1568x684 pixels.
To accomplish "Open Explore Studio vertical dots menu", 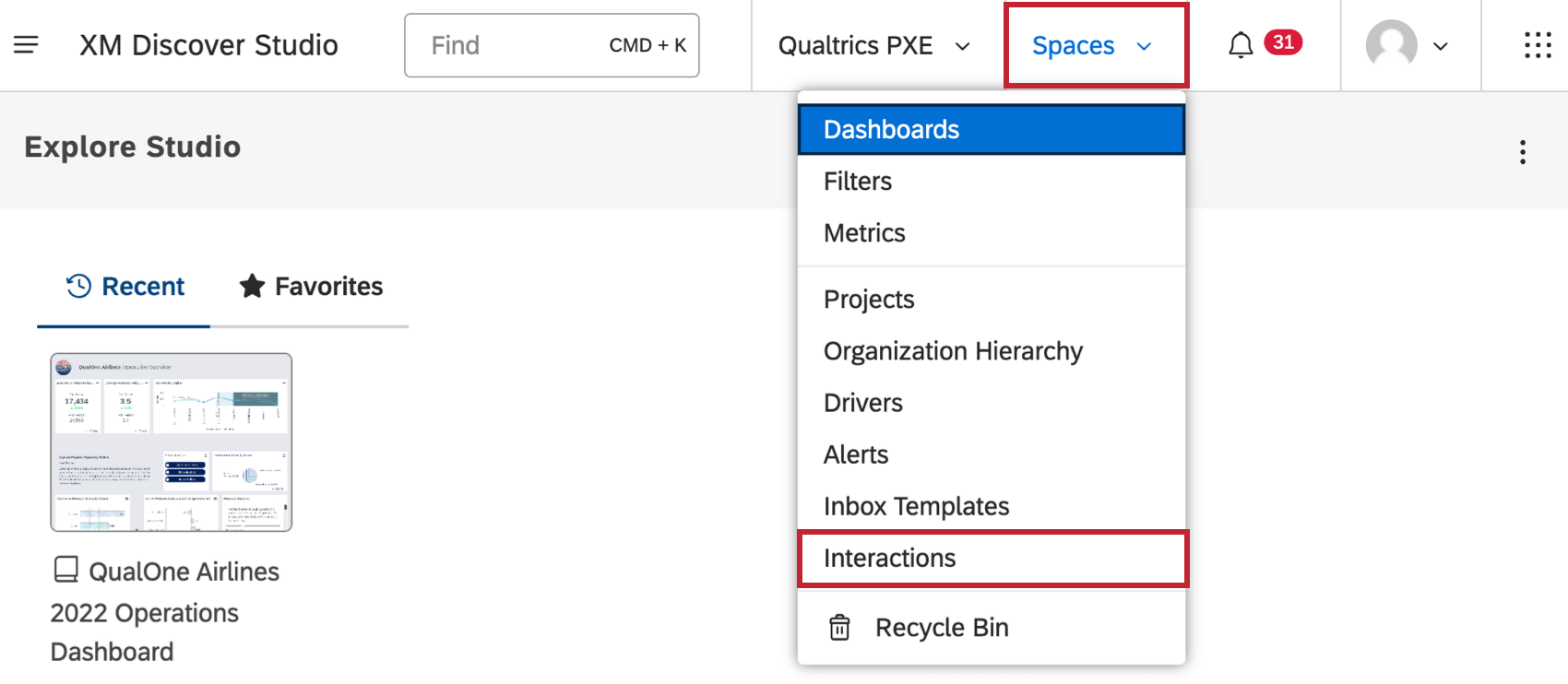I will [1523, 152].
